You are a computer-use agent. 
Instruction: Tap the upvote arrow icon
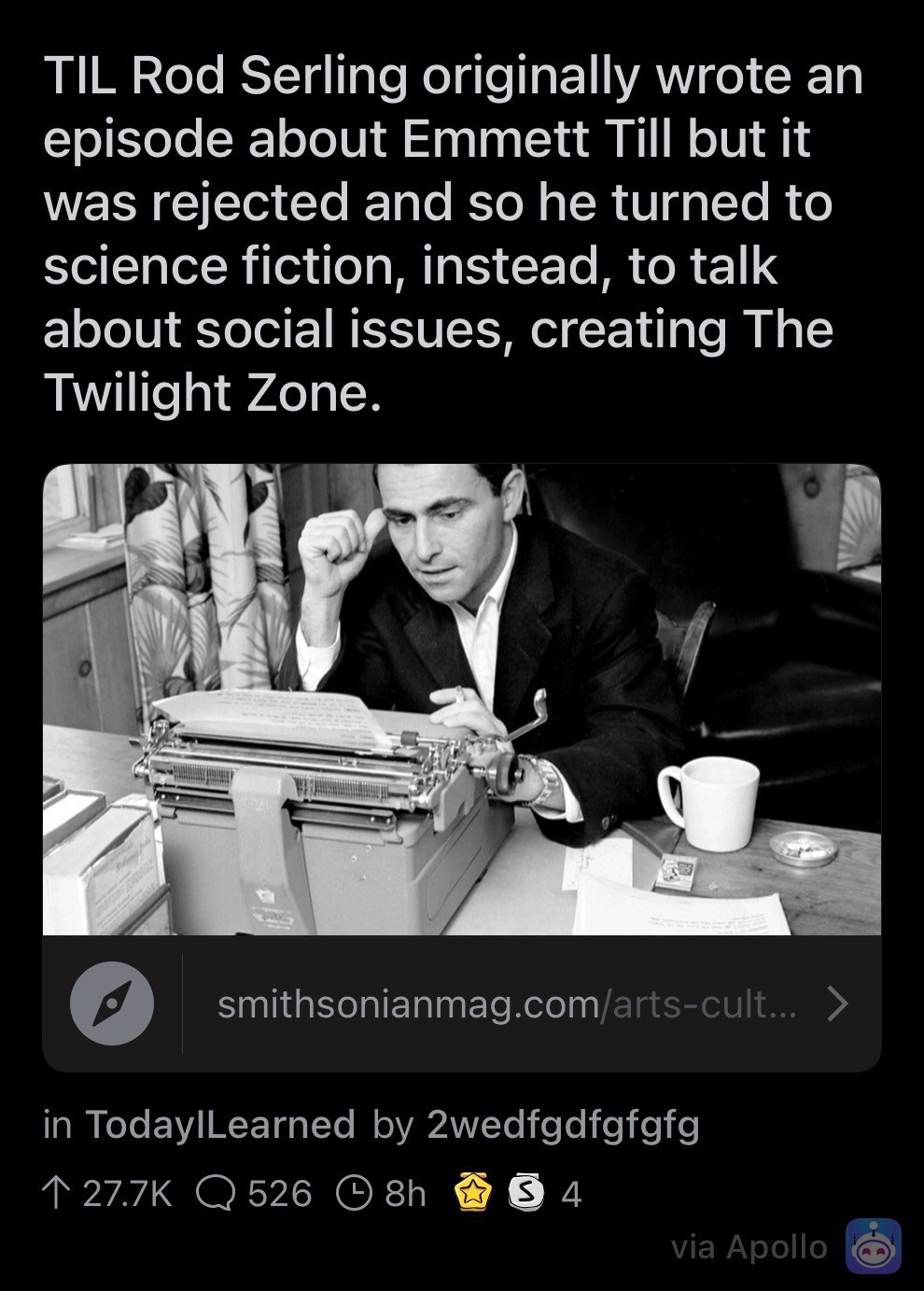click(57, 1193)
